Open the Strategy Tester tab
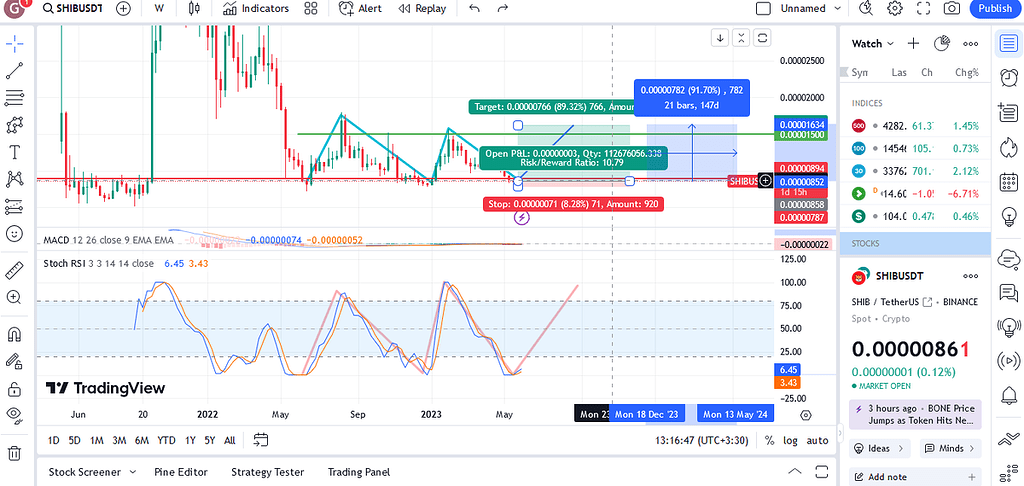Image resolution: width=1024 pixels, height=486 pixels. pos(267,472)
